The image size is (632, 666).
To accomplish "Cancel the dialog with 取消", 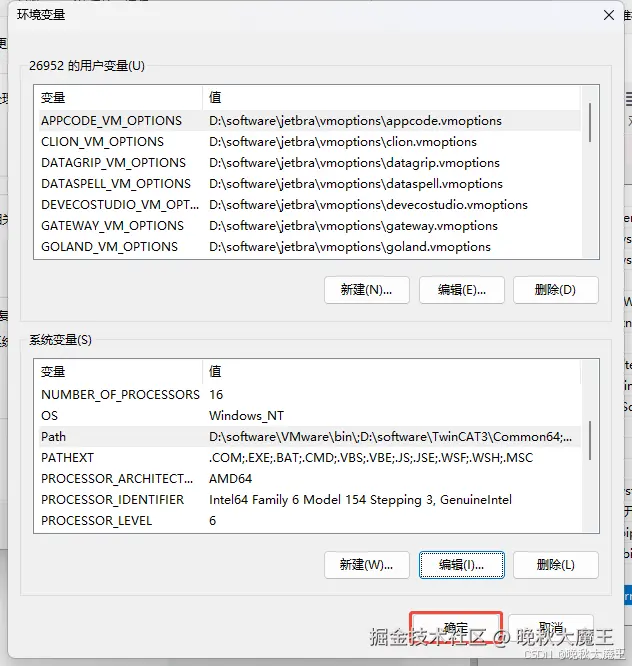I will (551, 627).
